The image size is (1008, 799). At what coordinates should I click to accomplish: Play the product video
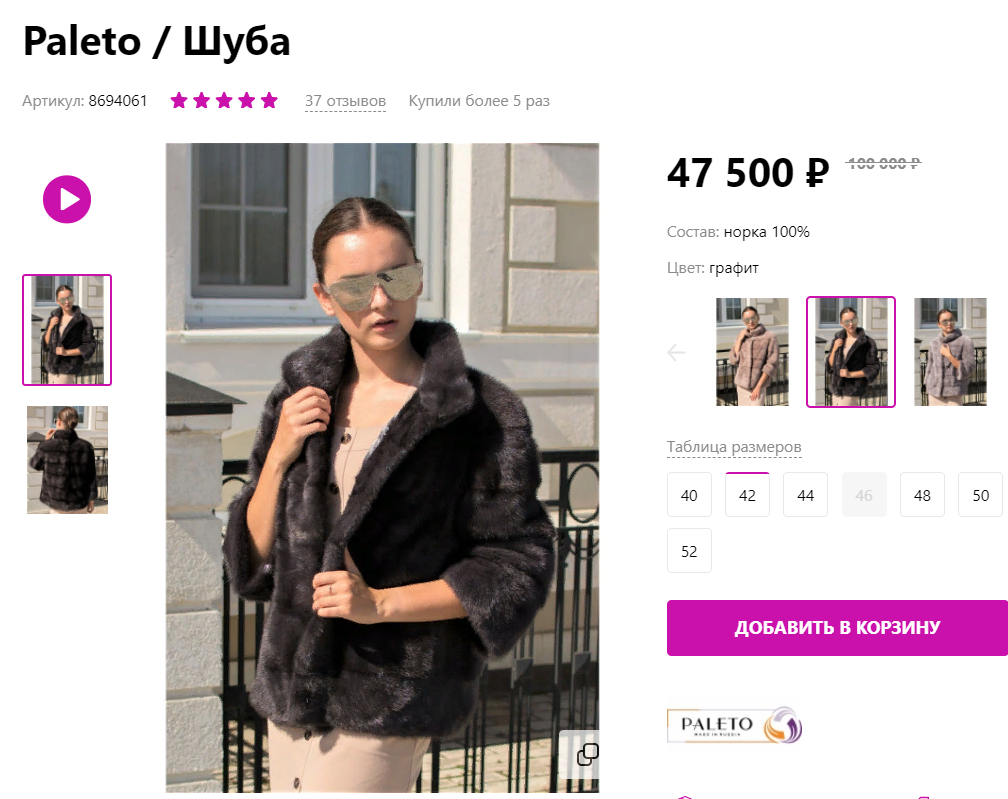[67, 199]
